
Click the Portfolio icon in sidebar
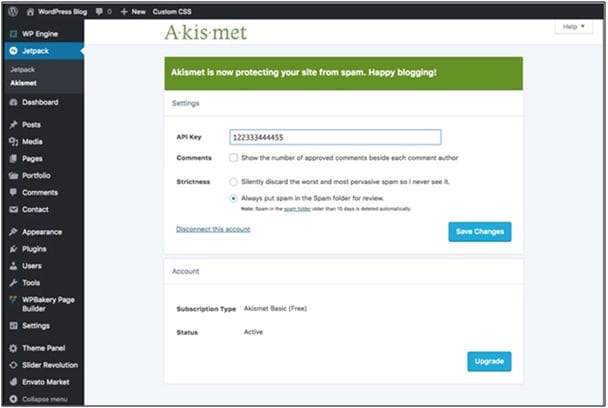[x=14, y=176]
